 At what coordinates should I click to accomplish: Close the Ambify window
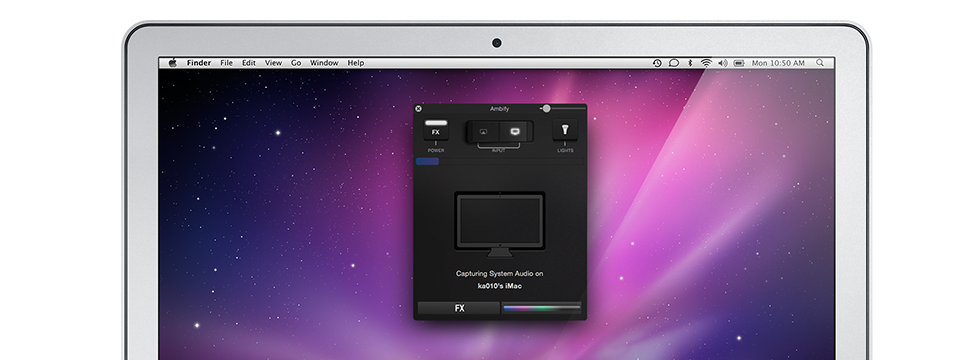tap(419, 108)
